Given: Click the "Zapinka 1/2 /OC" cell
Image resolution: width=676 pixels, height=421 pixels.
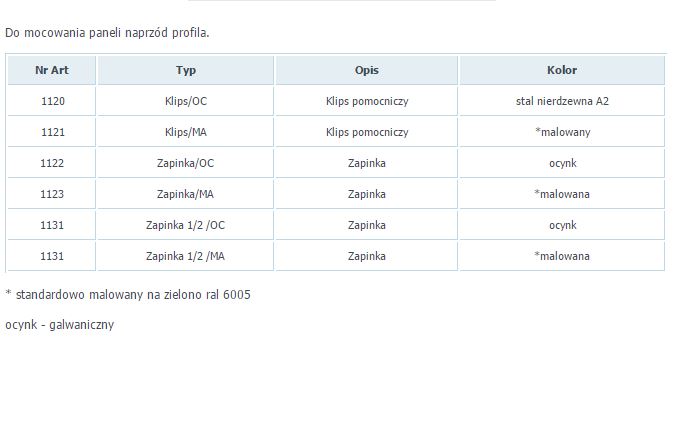Looking at the screenshot, I should click(185, 225).
